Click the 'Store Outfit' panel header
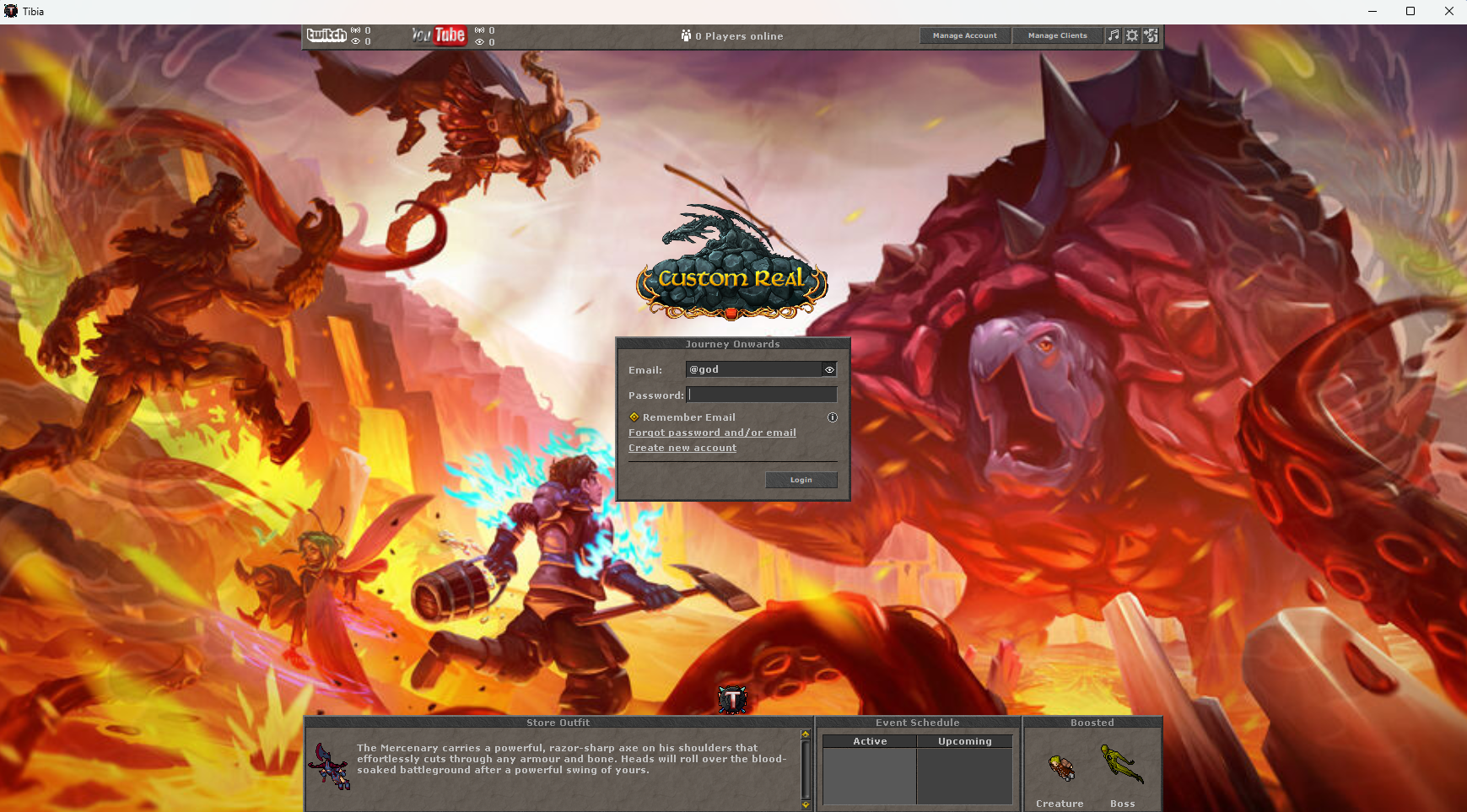Screen dimensions: 1467x812 click(558, 723)
